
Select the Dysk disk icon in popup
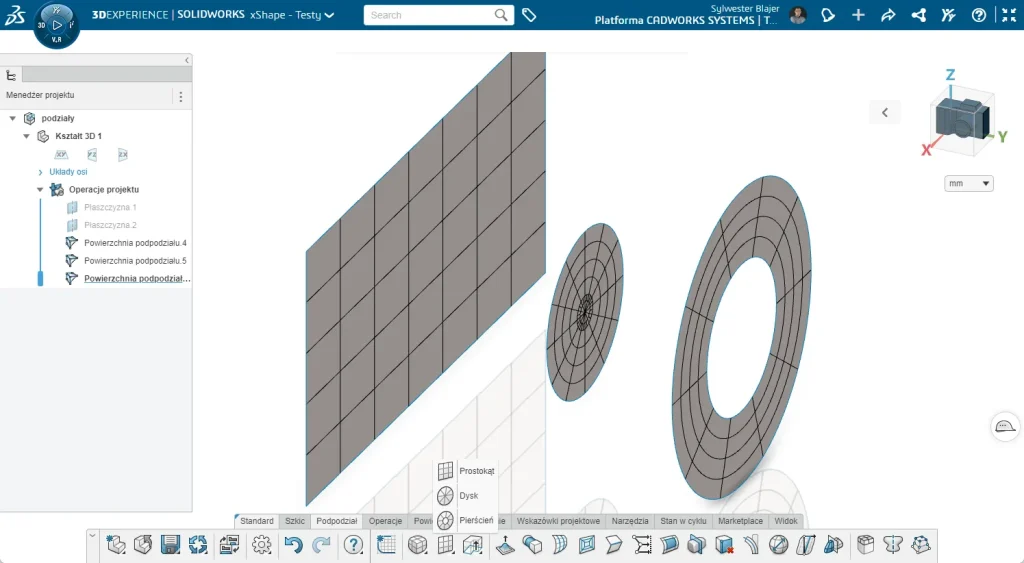445,496
